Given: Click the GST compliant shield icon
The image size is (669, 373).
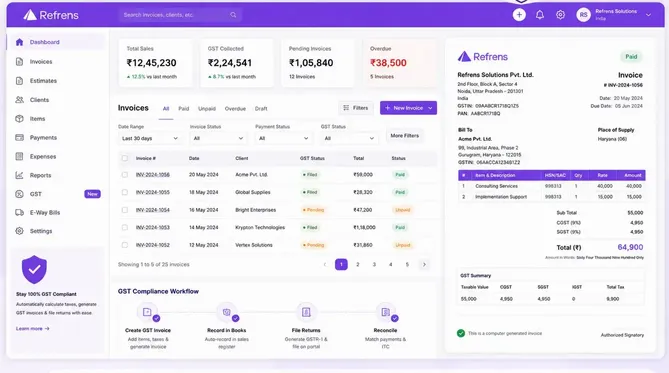Looking at the screenshot, I should pyautogui.click(x=34, y=269).
